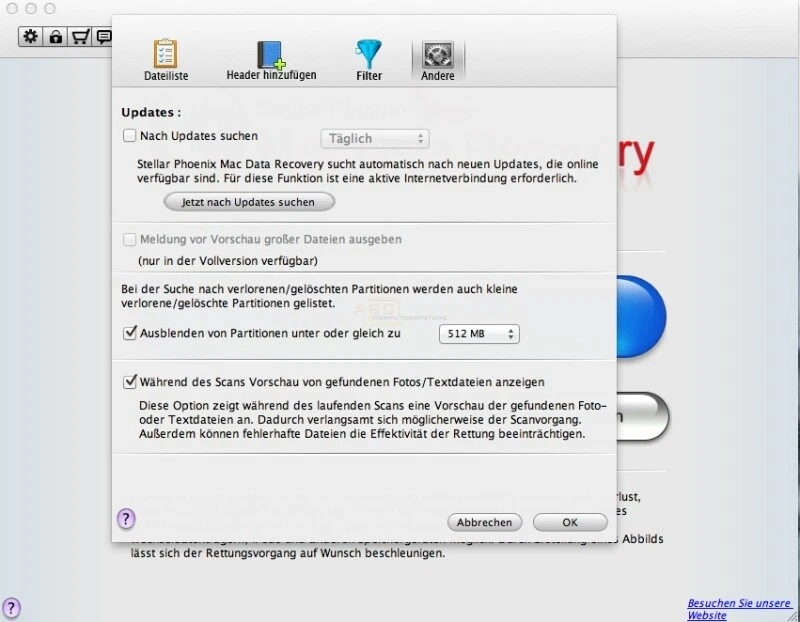Uncheck Ausblenden von Partitionen option

[x=129, y=333]
